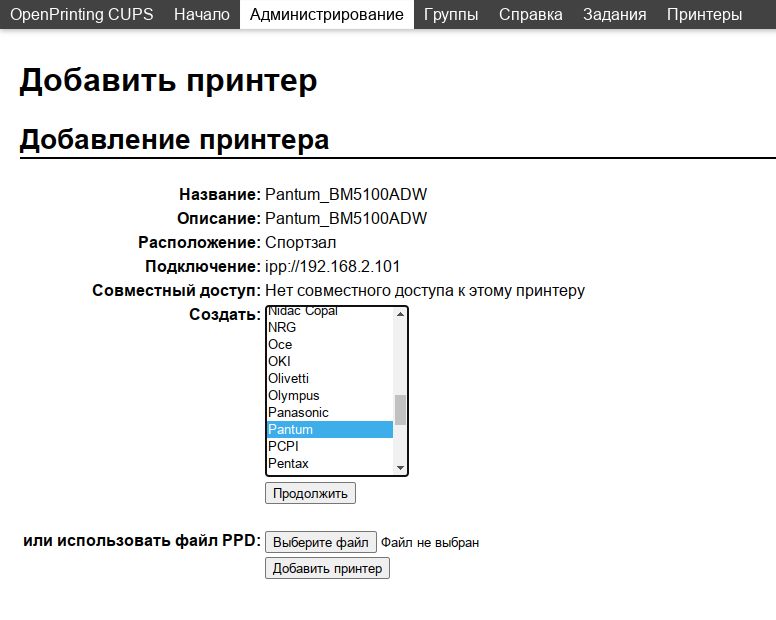Switch to the Администрирование tab

click(x=327, y=15)
